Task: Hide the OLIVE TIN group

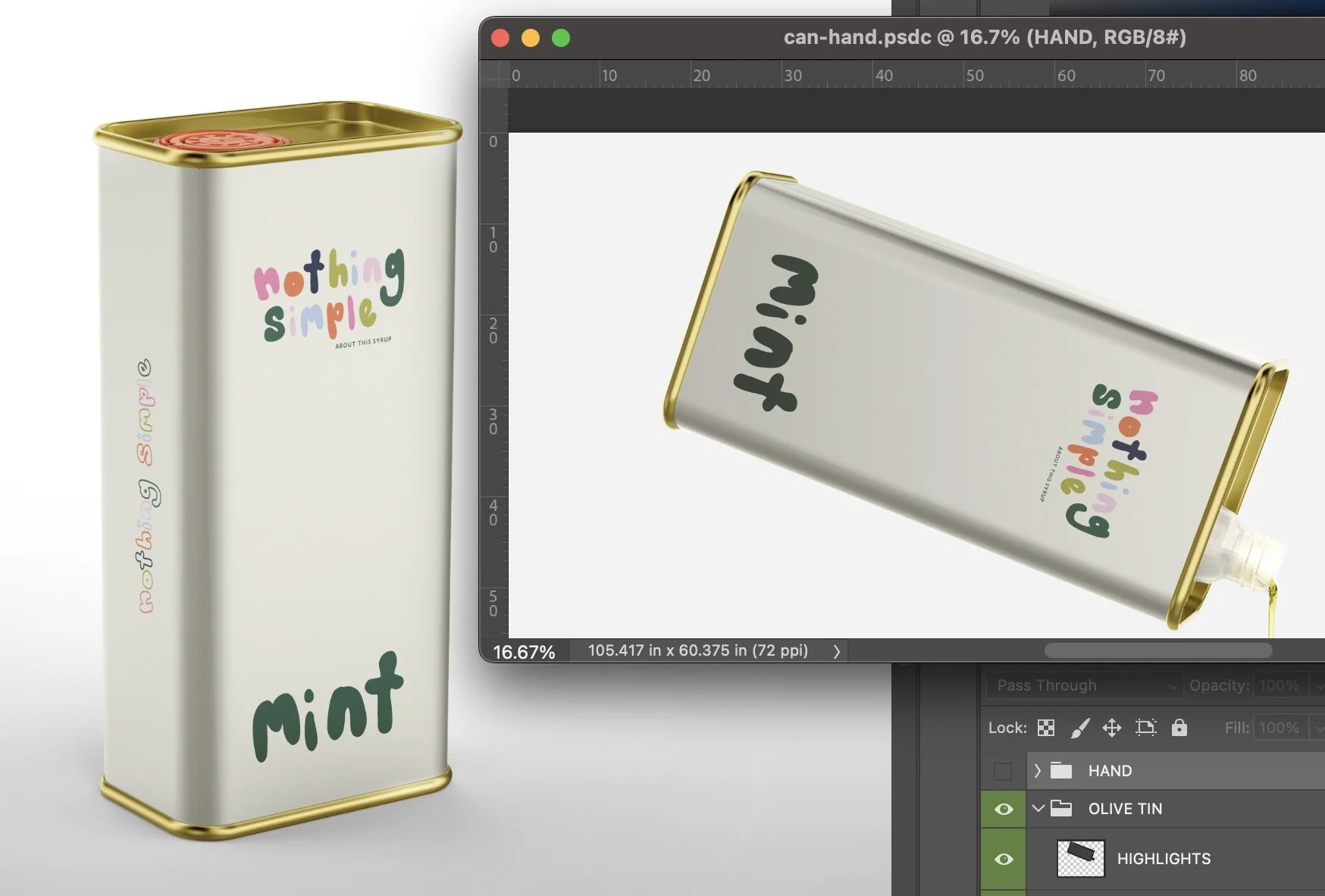Action: [x=1002, y=809]
